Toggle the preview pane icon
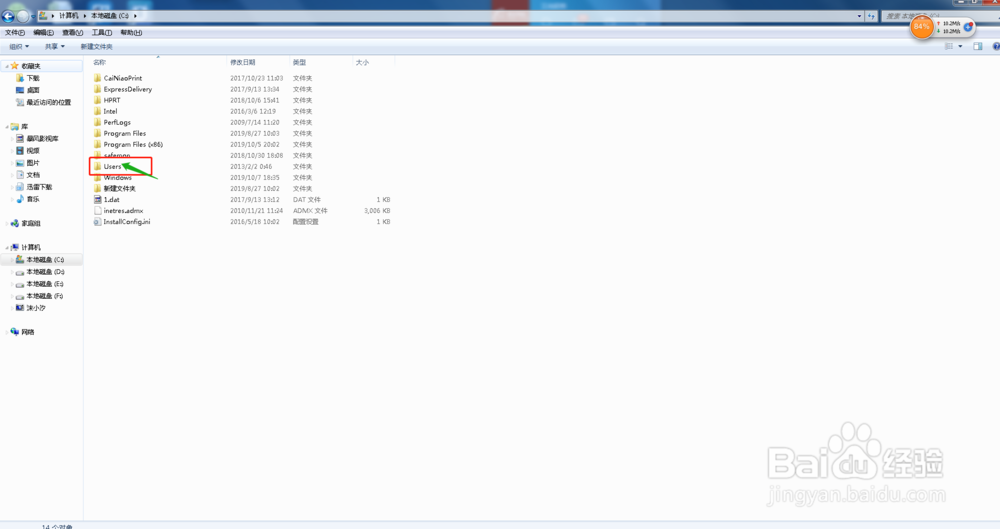The height and width of the screenshot is (529, 1000). point(978,47)
